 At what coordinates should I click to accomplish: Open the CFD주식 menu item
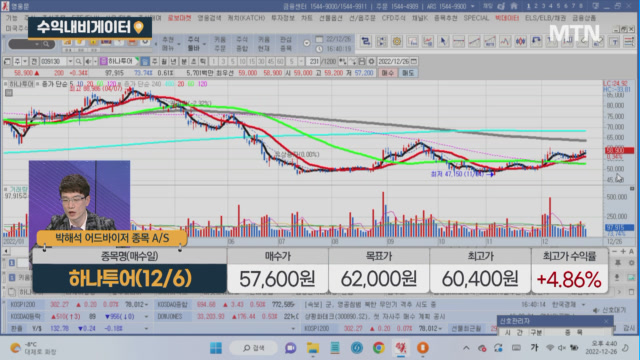click(393, 18)
